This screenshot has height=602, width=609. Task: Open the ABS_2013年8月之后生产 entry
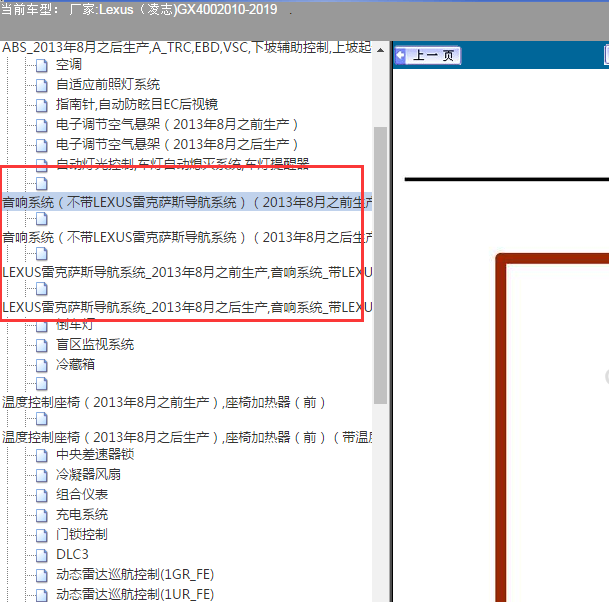[187, 47]
